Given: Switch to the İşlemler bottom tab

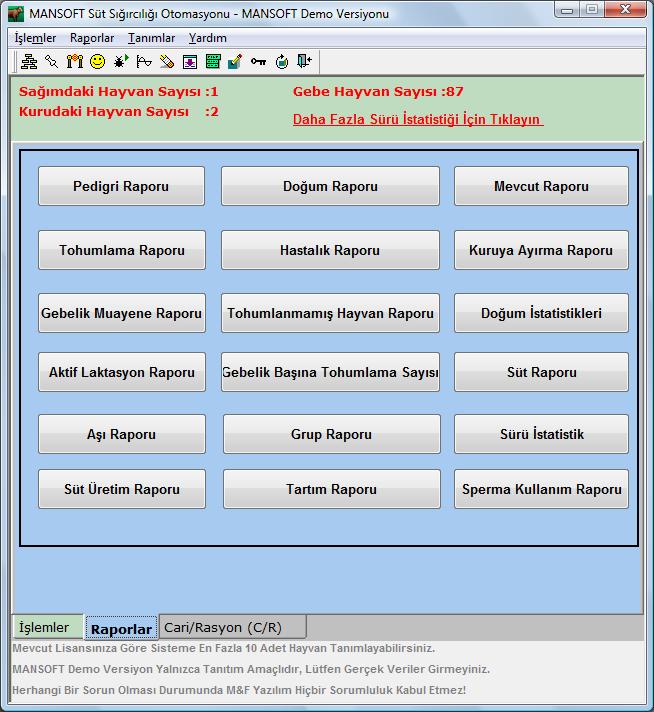Looking at the screenshot, I should [x=47, y=628].
